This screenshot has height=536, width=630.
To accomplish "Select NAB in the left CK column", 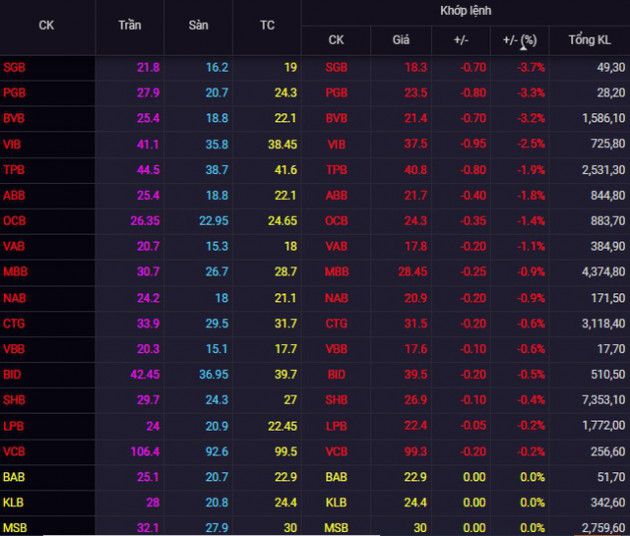I will tap(14, 298).
